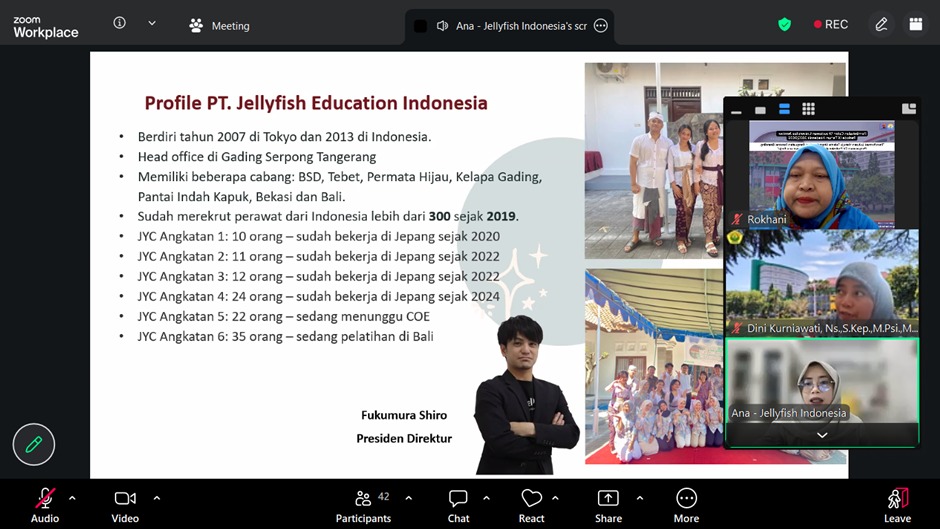Open the More menu
This screenshot has height=529, width=940.
pos(686,504)
